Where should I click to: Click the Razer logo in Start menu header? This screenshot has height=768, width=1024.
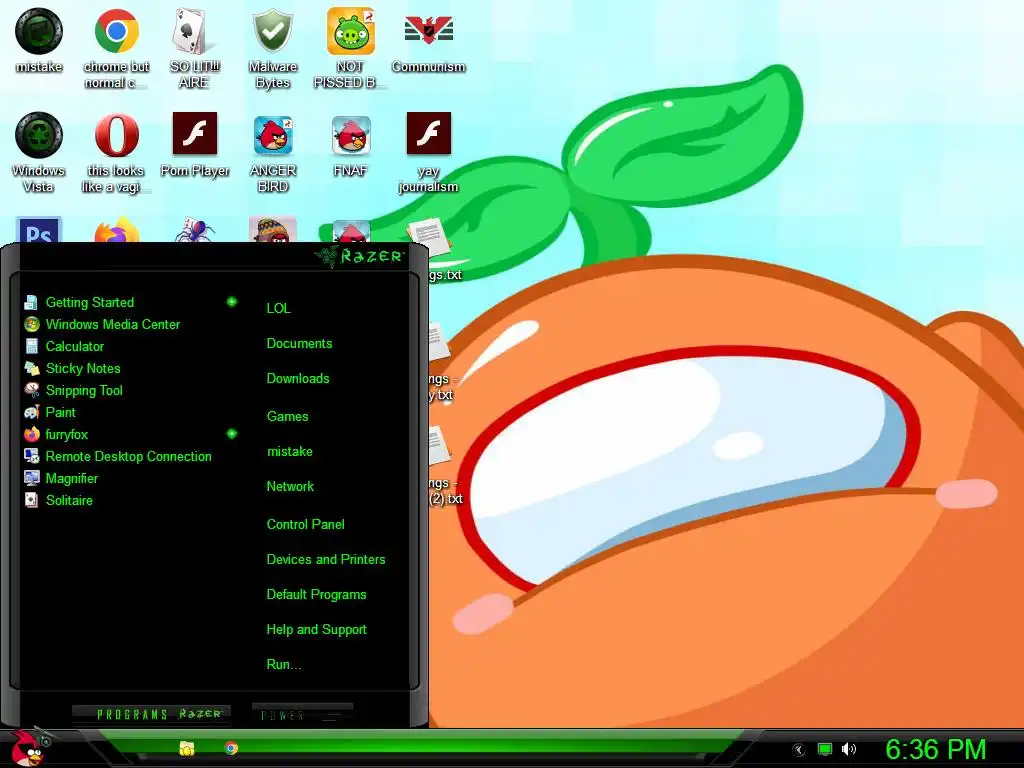click(x=359, y=256)
